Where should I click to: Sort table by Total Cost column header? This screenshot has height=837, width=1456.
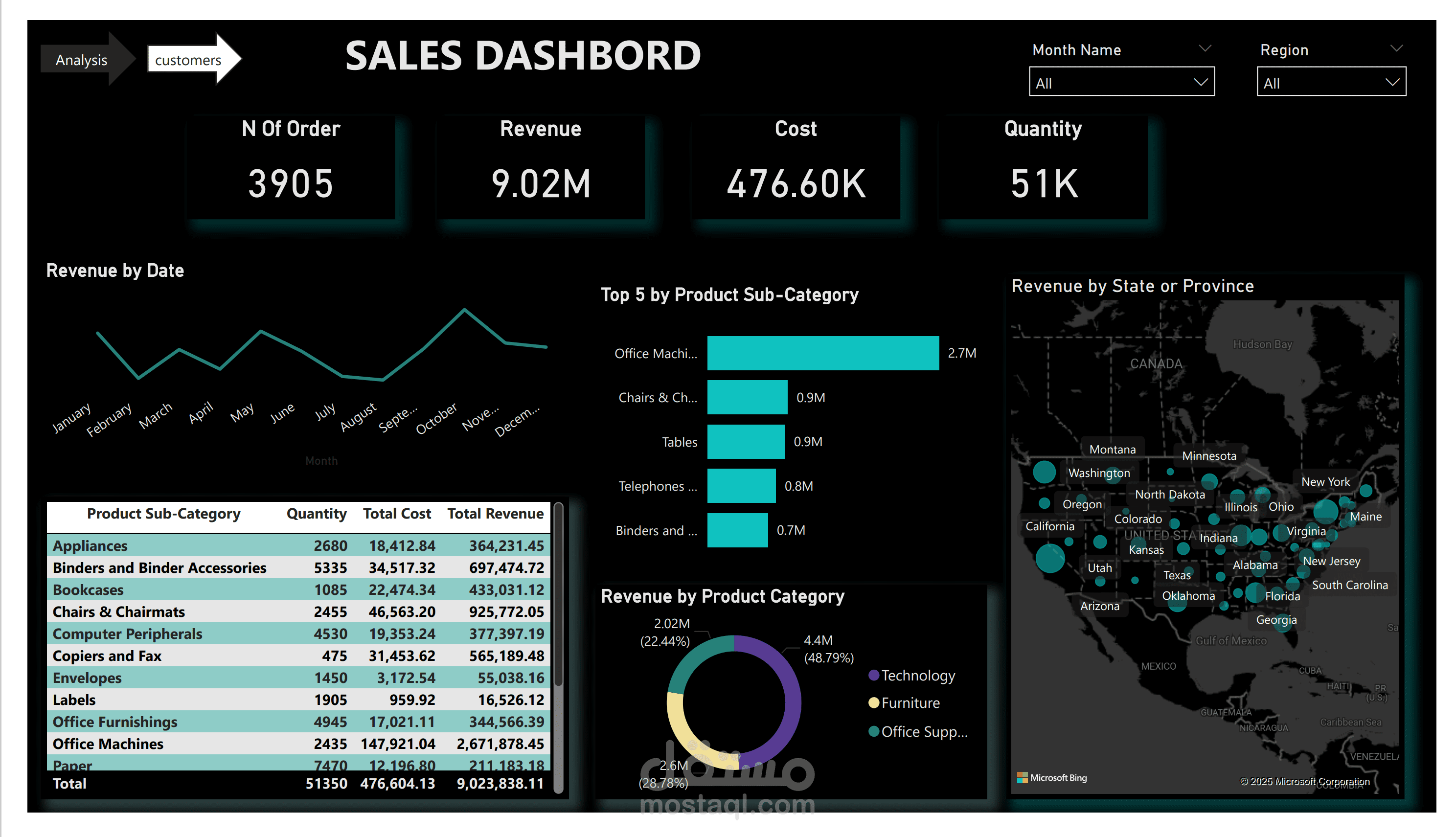tap(397, 513)
